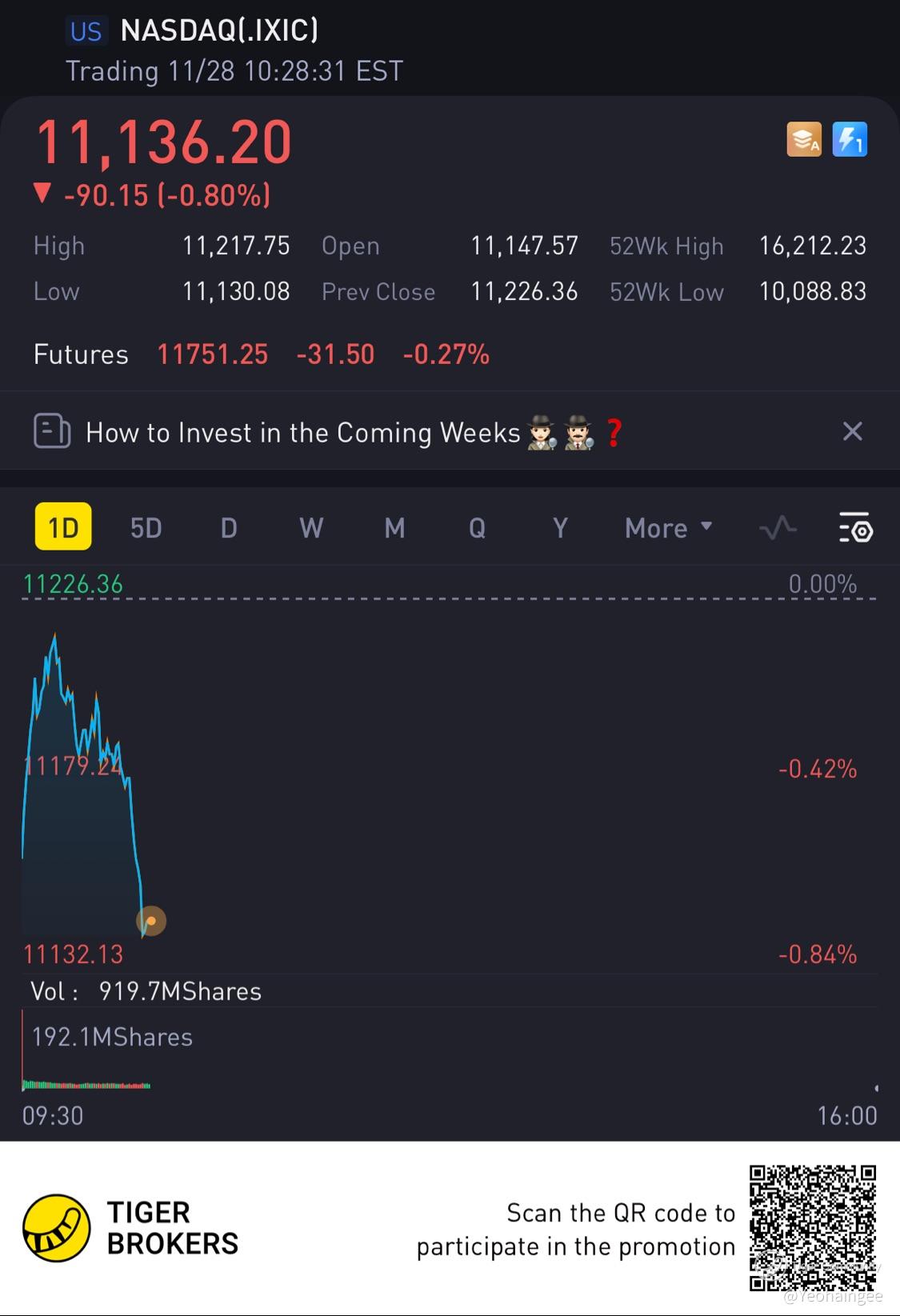Click the Tiger Brokers logo
The height and width of the screenshot is (1316, 900).
pos(56,1228)
